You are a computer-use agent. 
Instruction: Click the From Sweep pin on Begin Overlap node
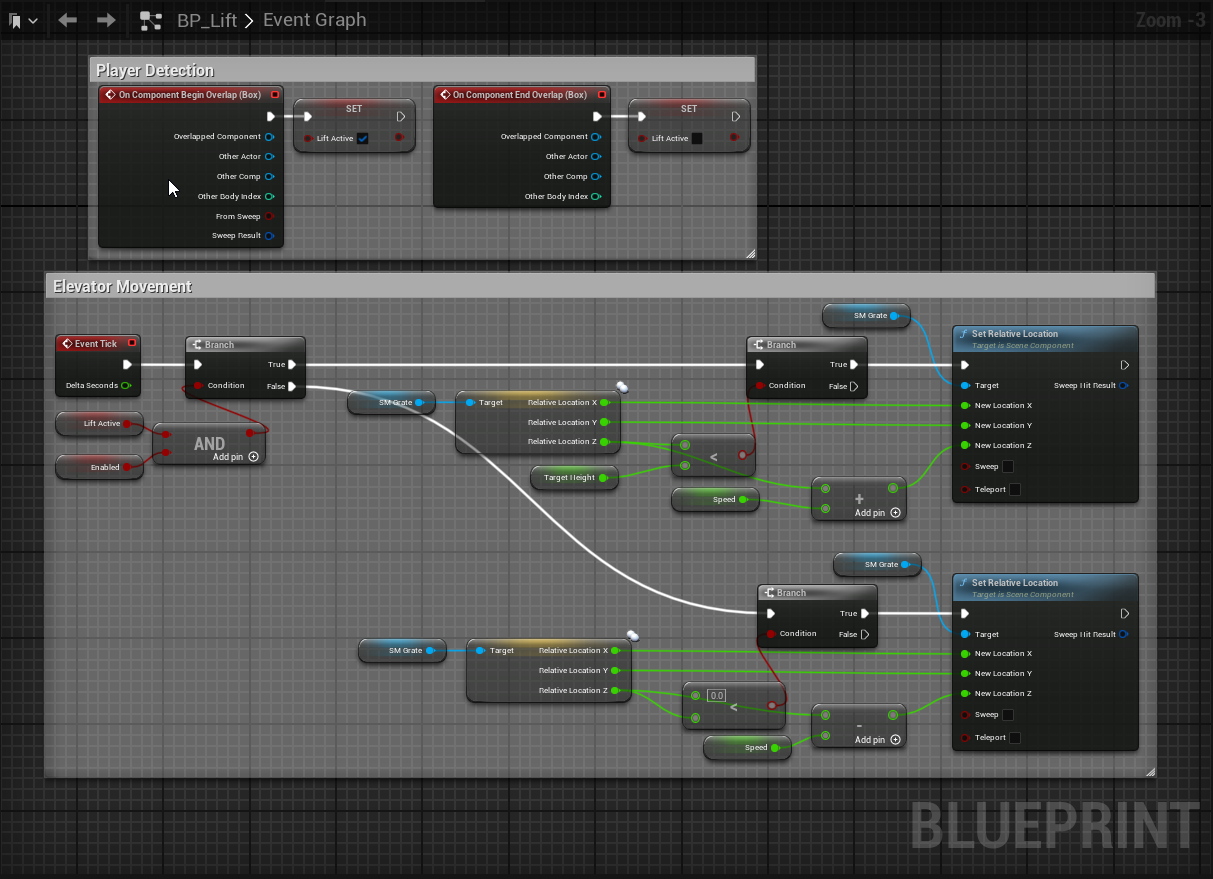(x=270, y=216)
